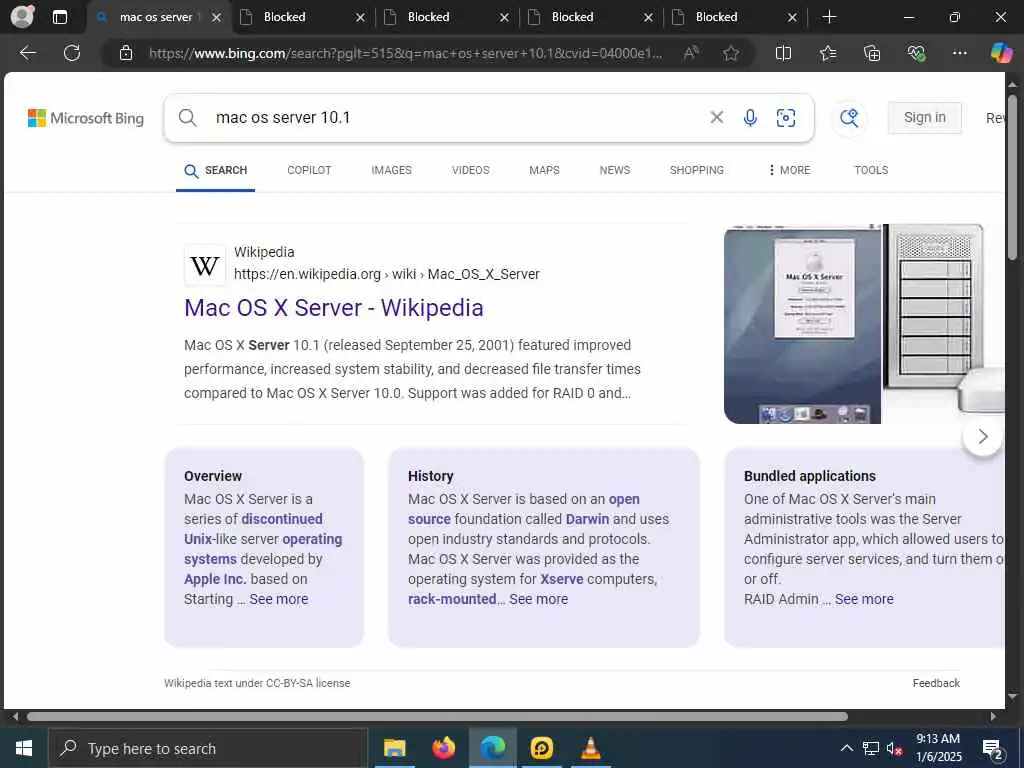Switch to the first Blocked tab
This screenshot has height=768, width=1024.
pyautogui.click(x=304, y=17)
